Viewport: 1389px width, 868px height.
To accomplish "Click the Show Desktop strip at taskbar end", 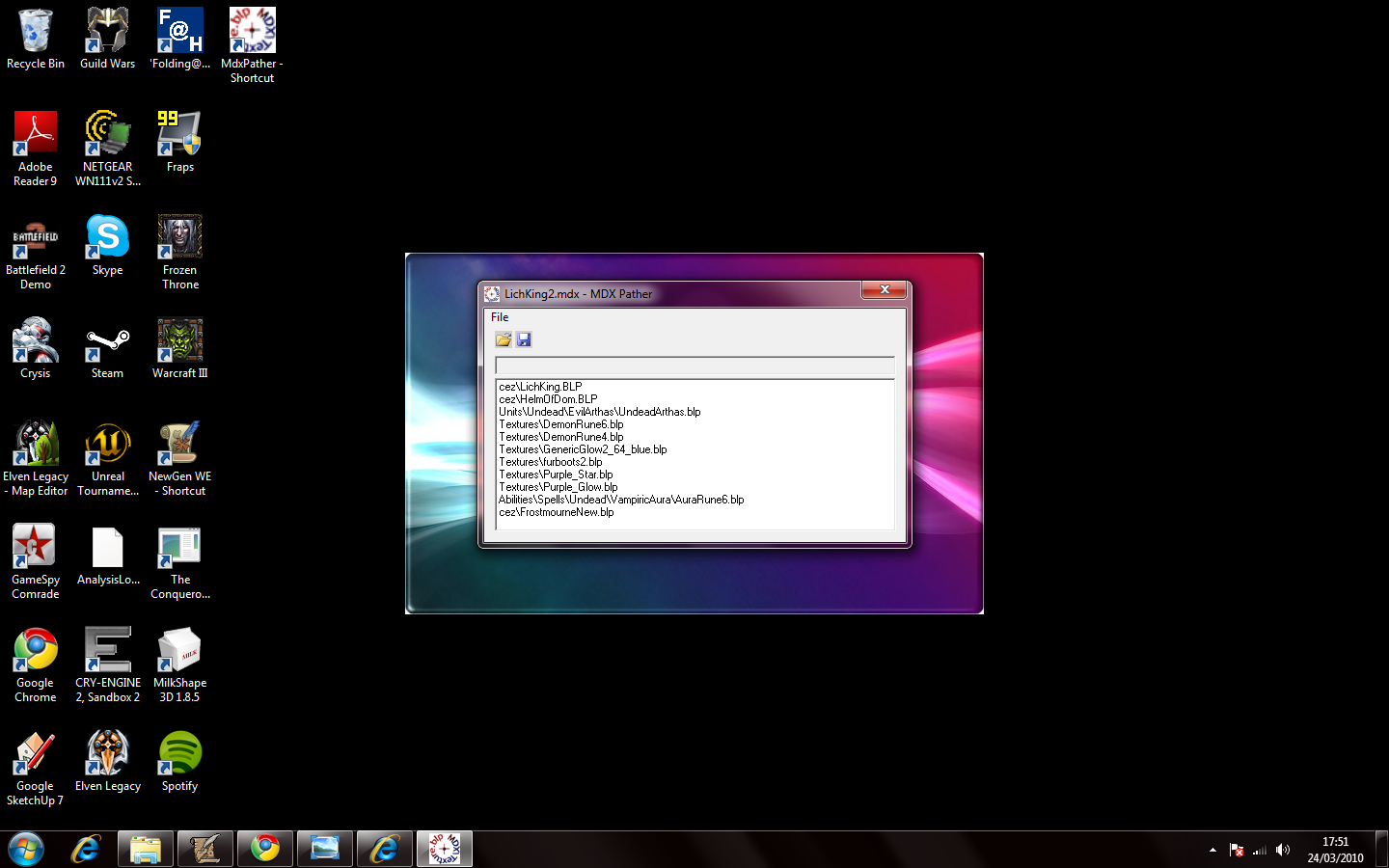I will 1381,850.
